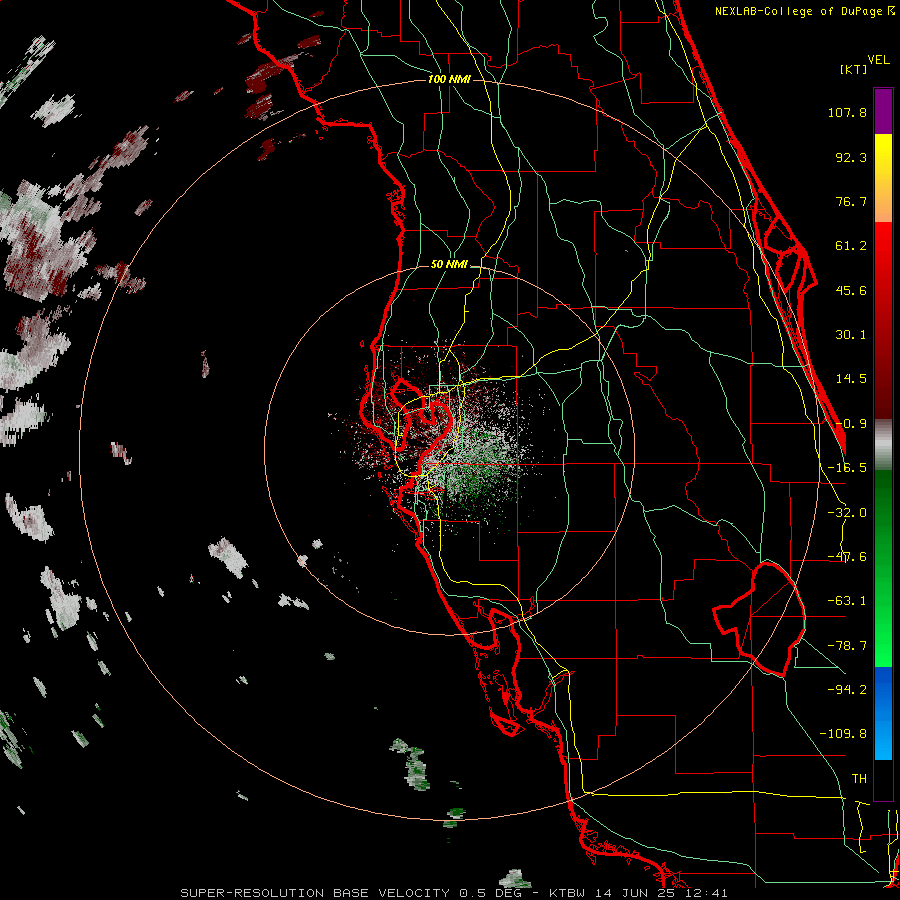Select the -16.5 velocity scale value

pos(847,468)
